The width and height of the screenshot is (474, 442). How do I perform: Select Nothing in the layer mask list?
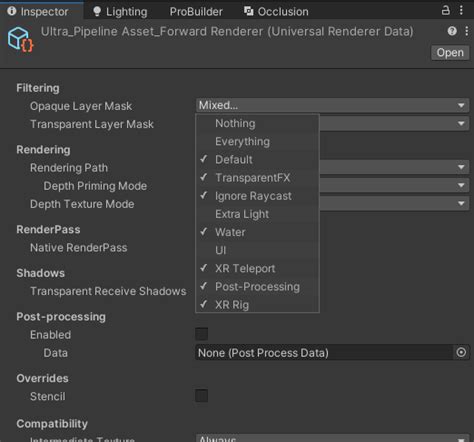[x=257, y=123]
